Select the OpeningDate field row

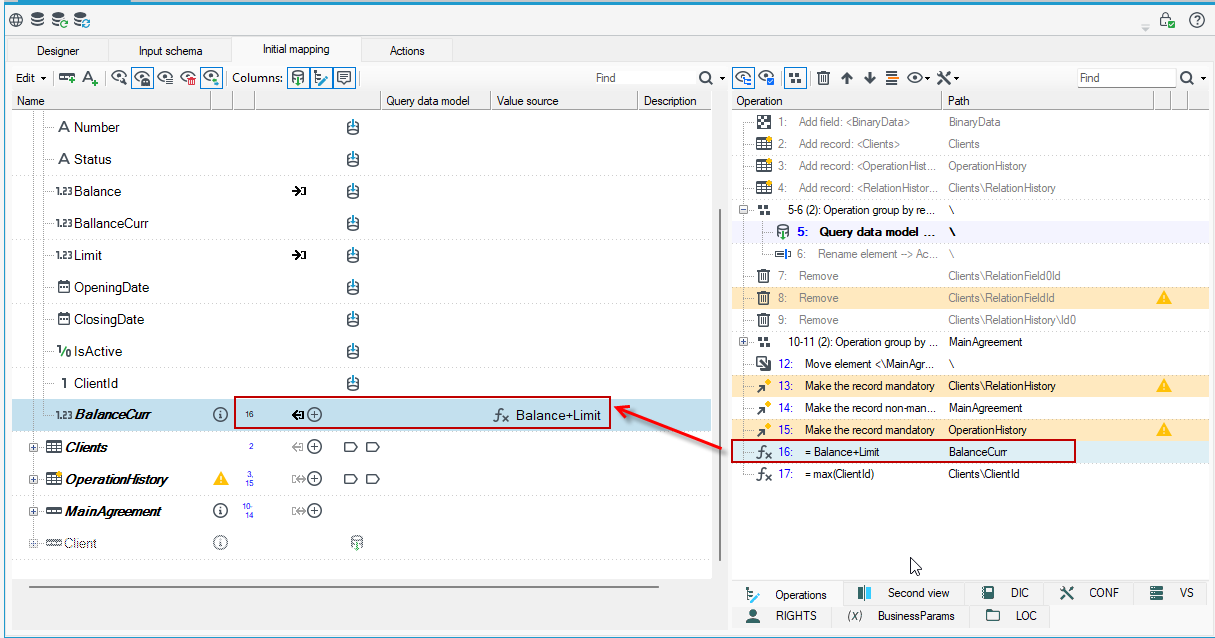coord(361,287)
